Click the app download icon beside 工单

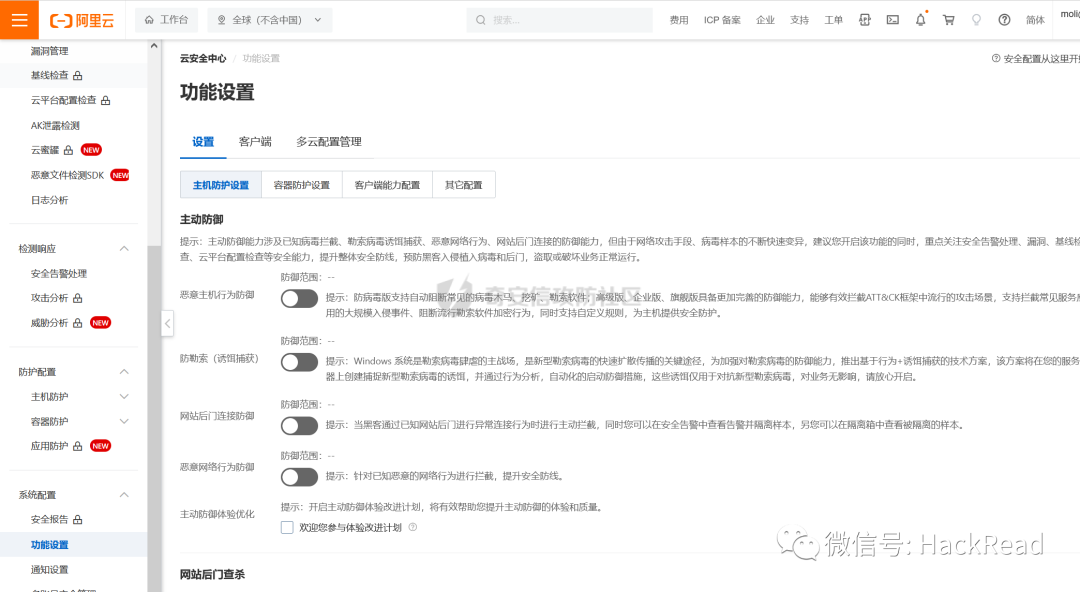[865, 20]
